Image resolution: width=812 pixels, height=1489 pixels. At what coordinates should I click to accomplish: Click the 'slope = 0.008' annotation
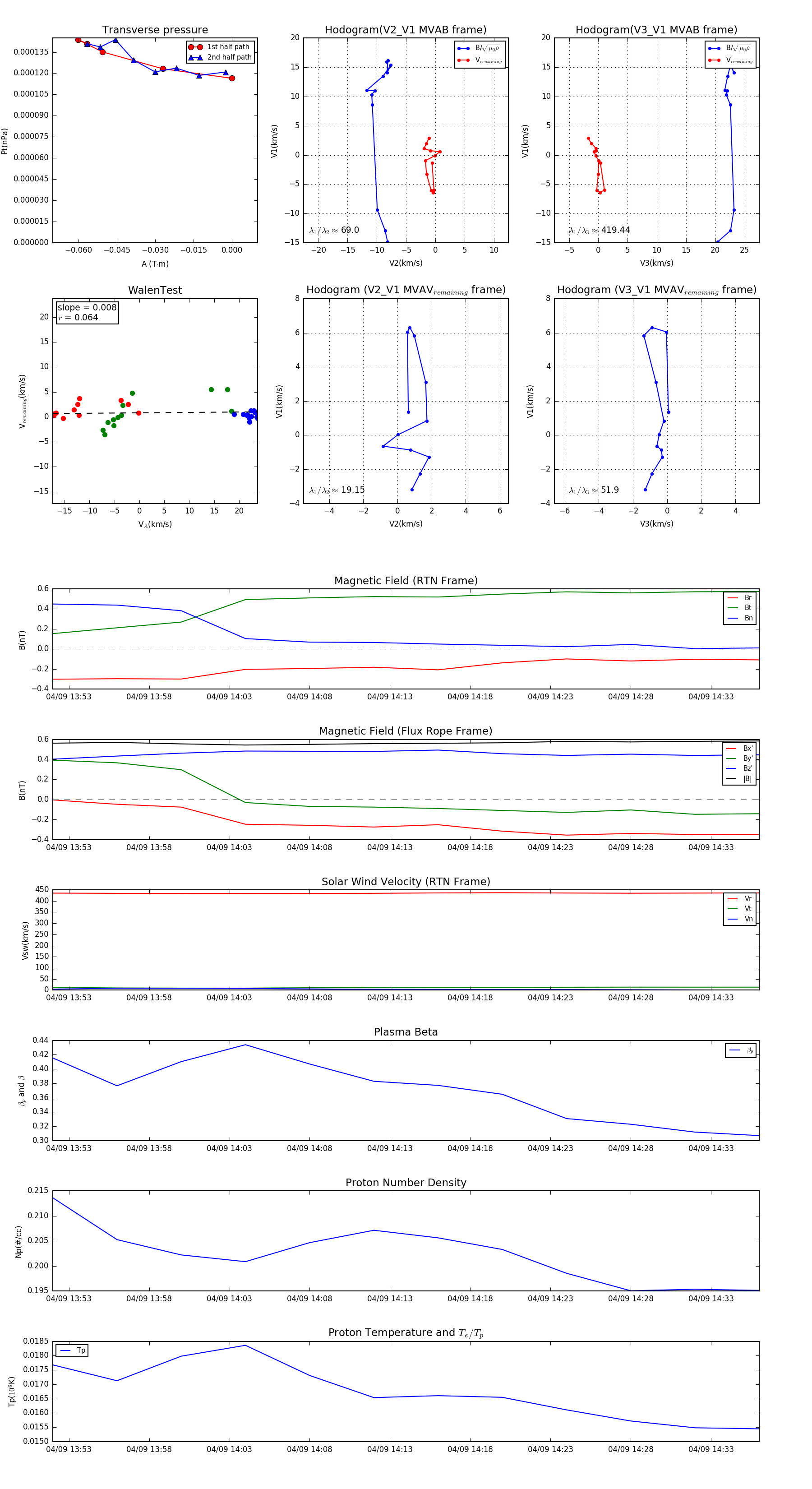[x=87, y=308]
